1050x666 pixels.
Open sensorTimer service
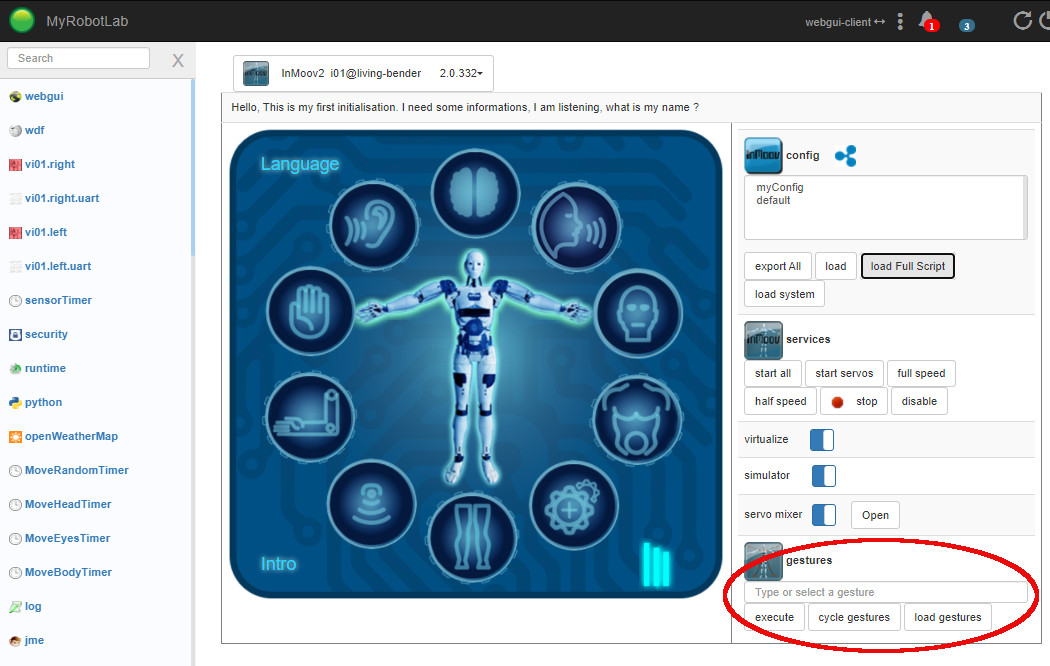(58, 301)
